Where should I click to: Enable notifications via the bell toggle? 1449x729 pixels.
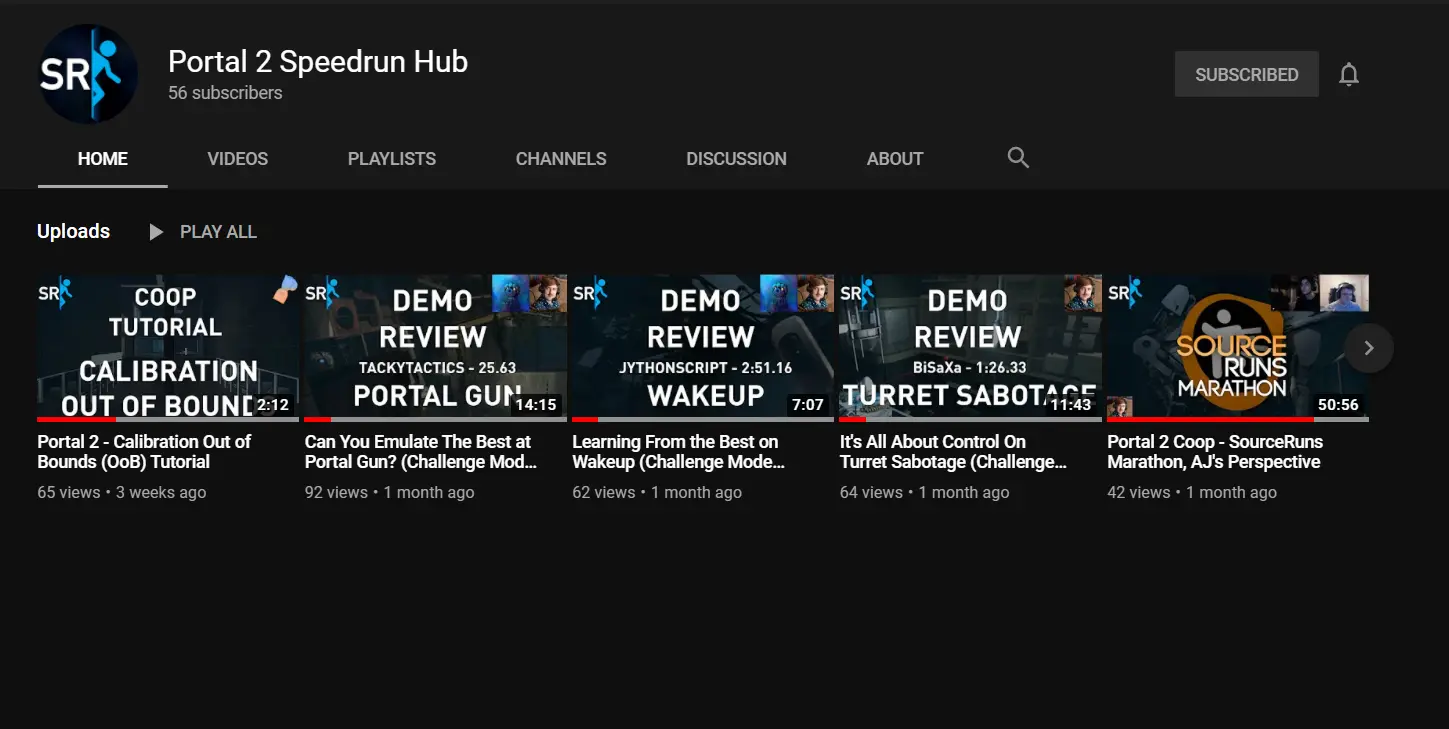tap(1349, 73)
